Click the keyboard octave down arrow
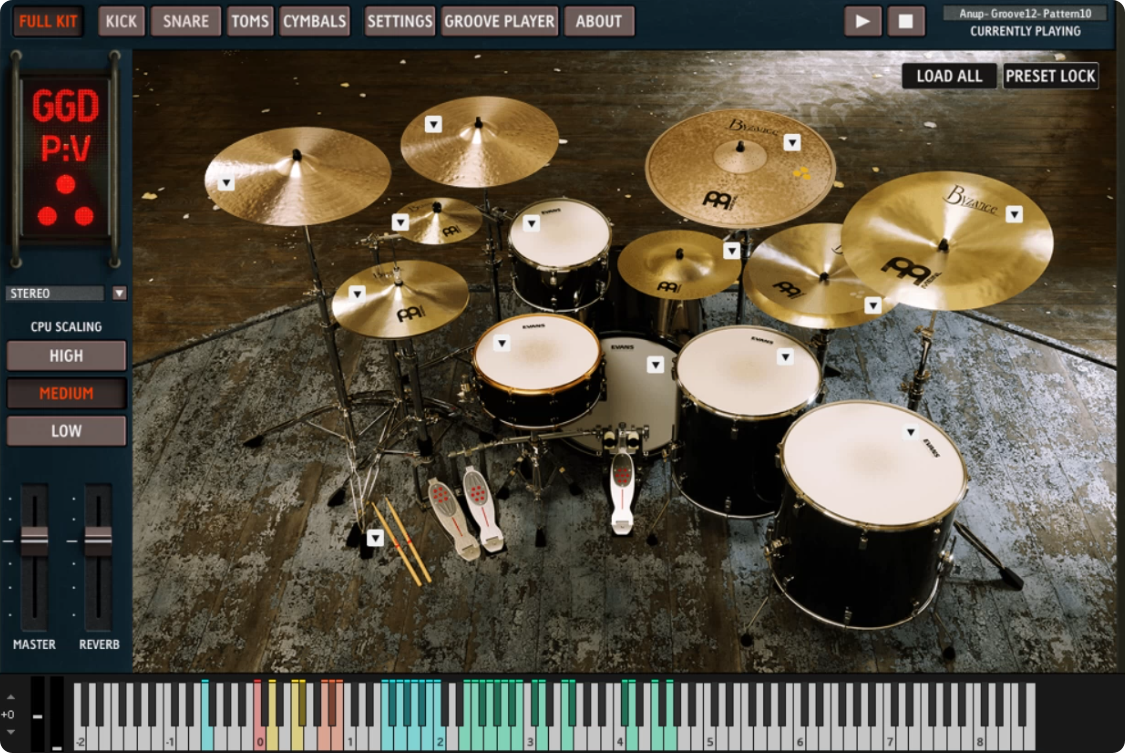This screenshot has height=753, width=1125. point(11,732)
